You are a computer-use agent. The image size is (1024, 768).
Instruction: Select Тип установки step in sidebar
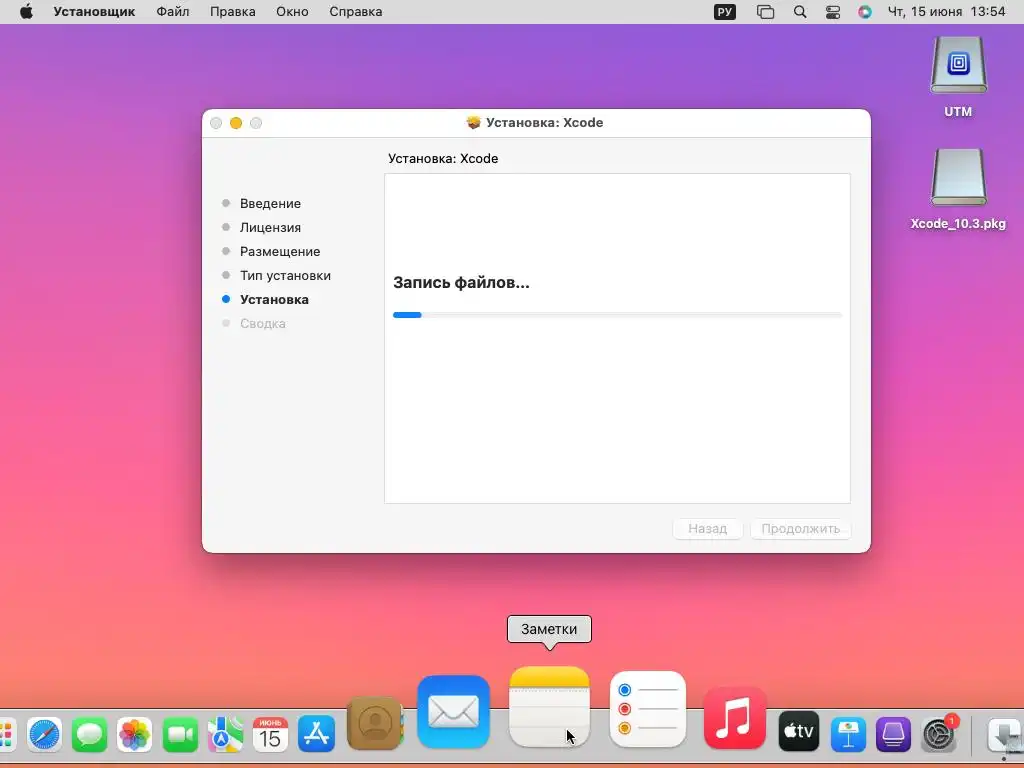[285, 276]
